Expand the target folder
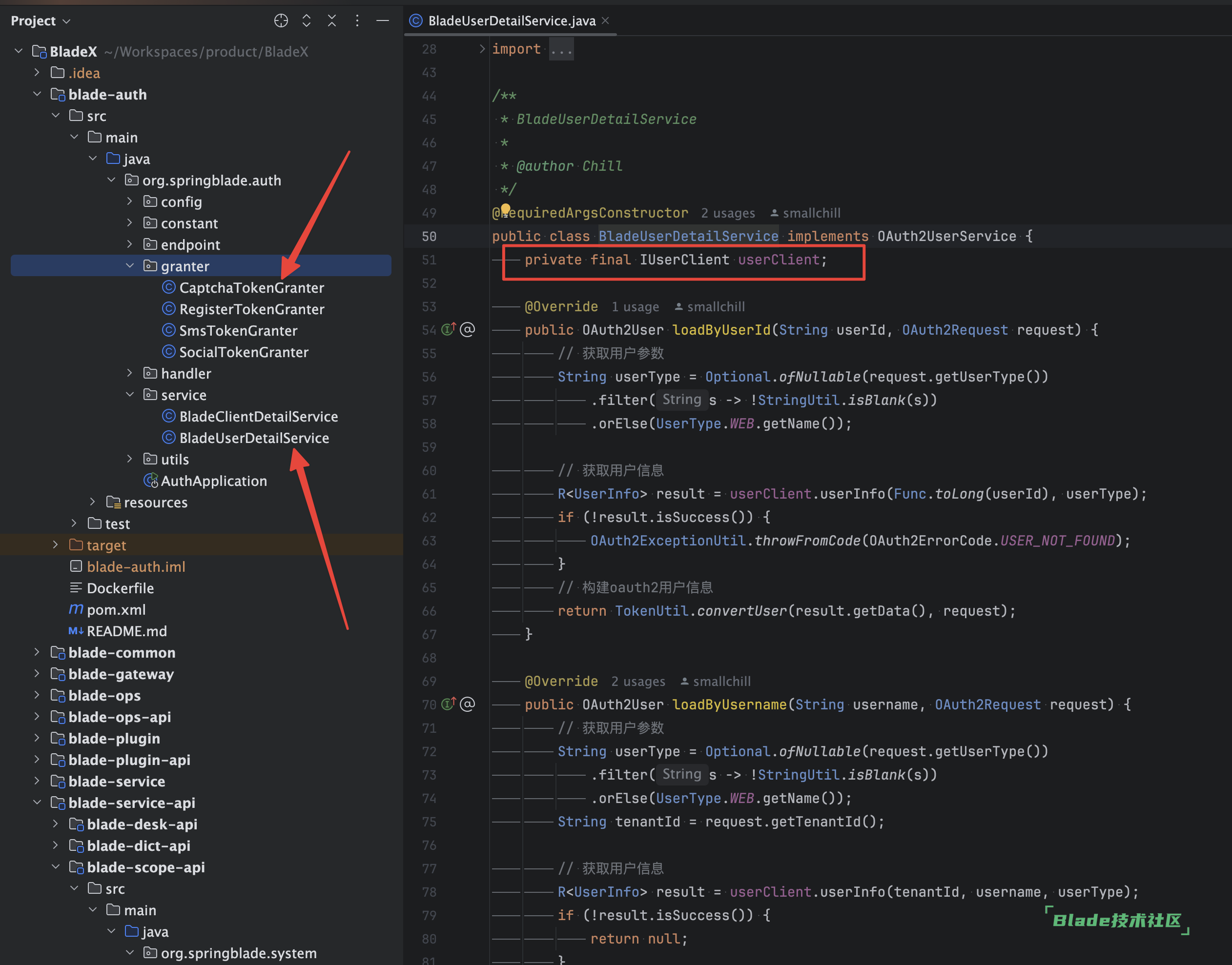 point(55,545)
